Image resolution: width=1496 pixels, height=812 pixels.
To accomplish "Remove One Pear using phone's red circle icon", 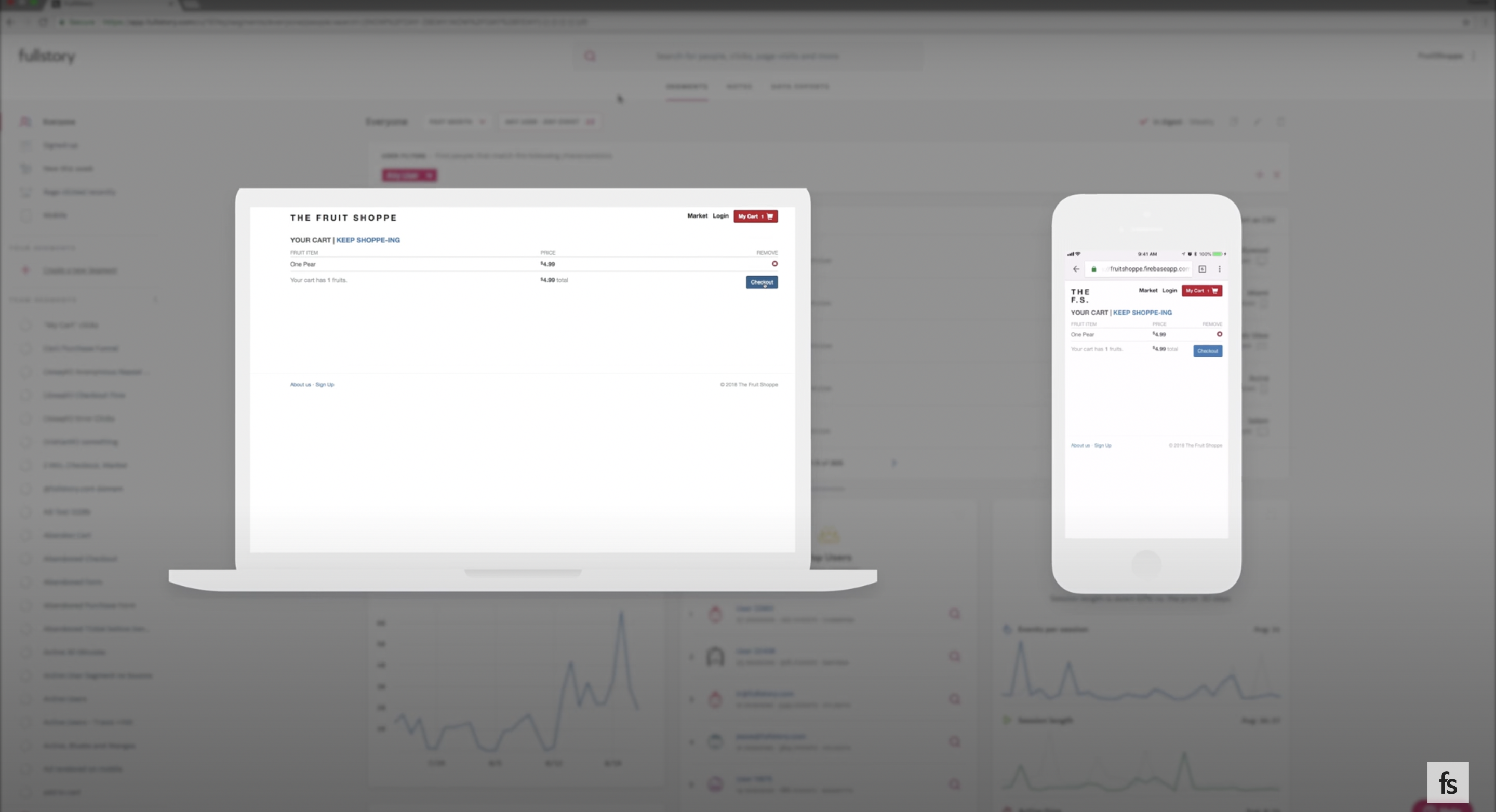I will tap(1219, 334).
